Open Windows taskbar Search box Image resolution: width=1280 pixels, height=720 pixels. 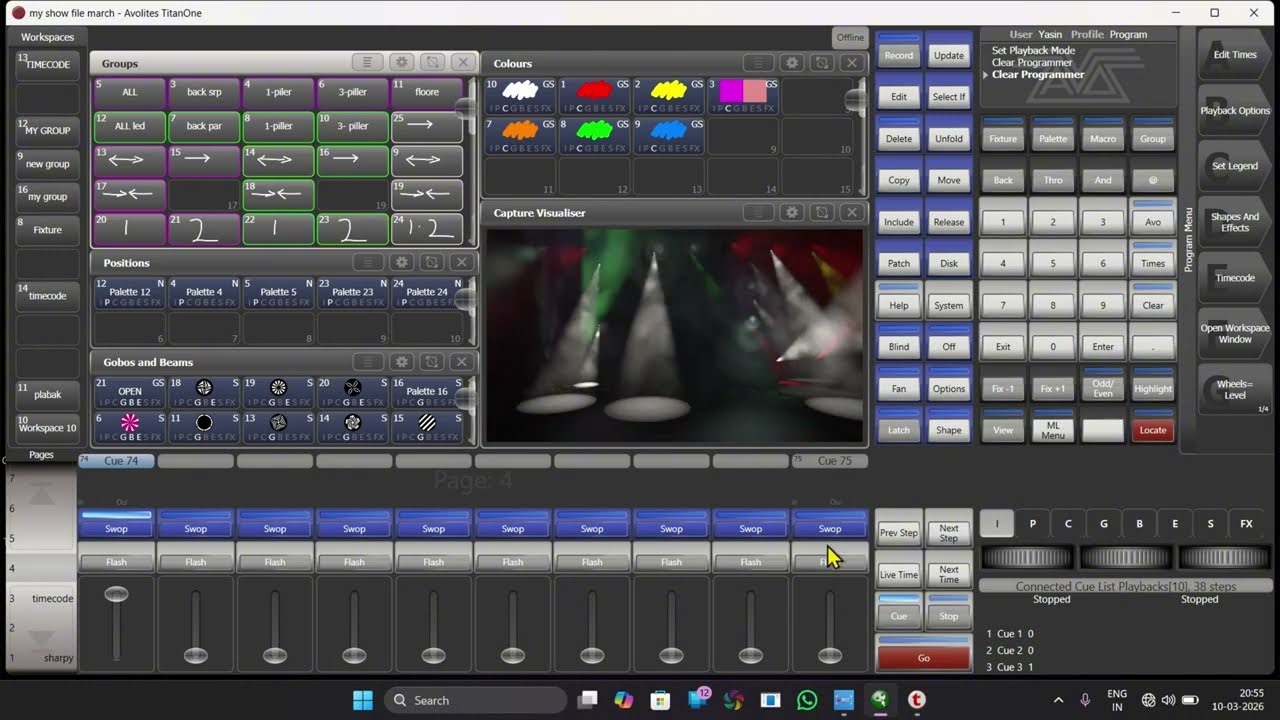coord(474,700)
